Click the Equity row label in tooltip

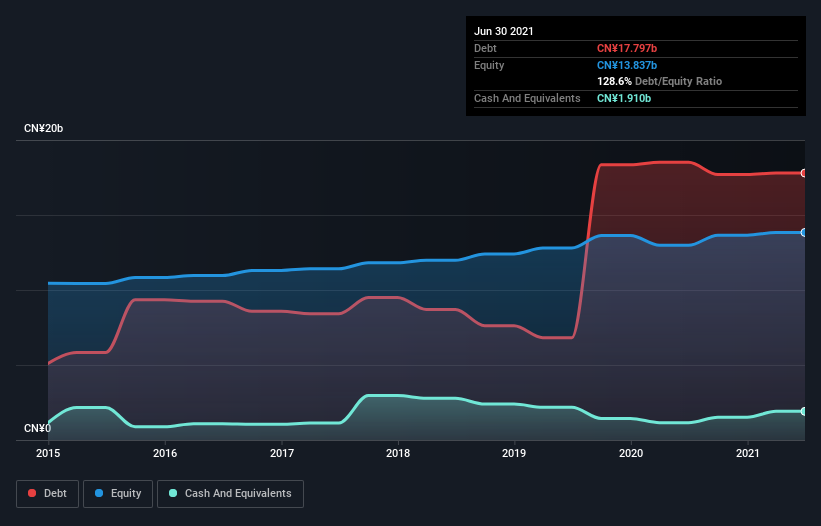pyautogui.click(x=489, y=65)
